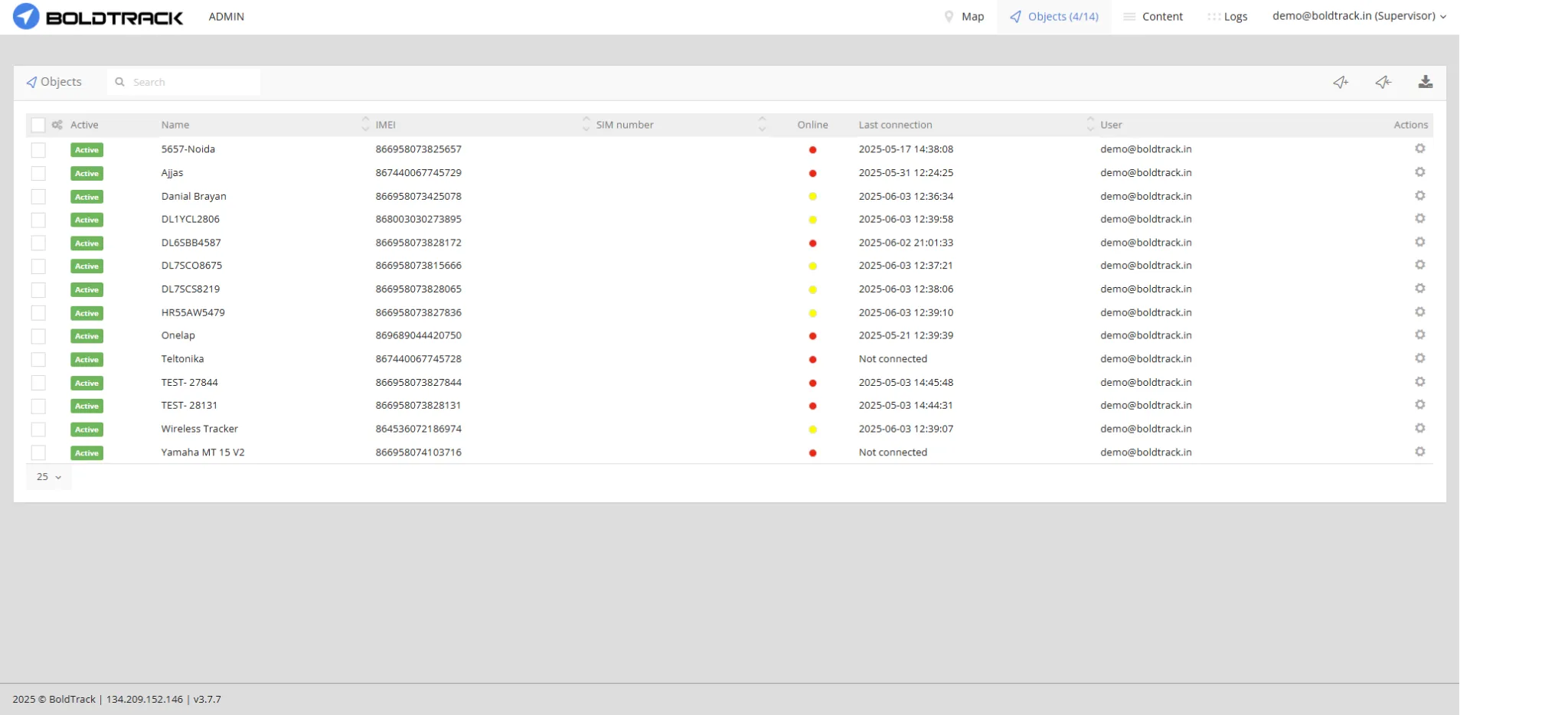
Task: Click the BoldTrack logo
Action: click(x=98, y=16)
